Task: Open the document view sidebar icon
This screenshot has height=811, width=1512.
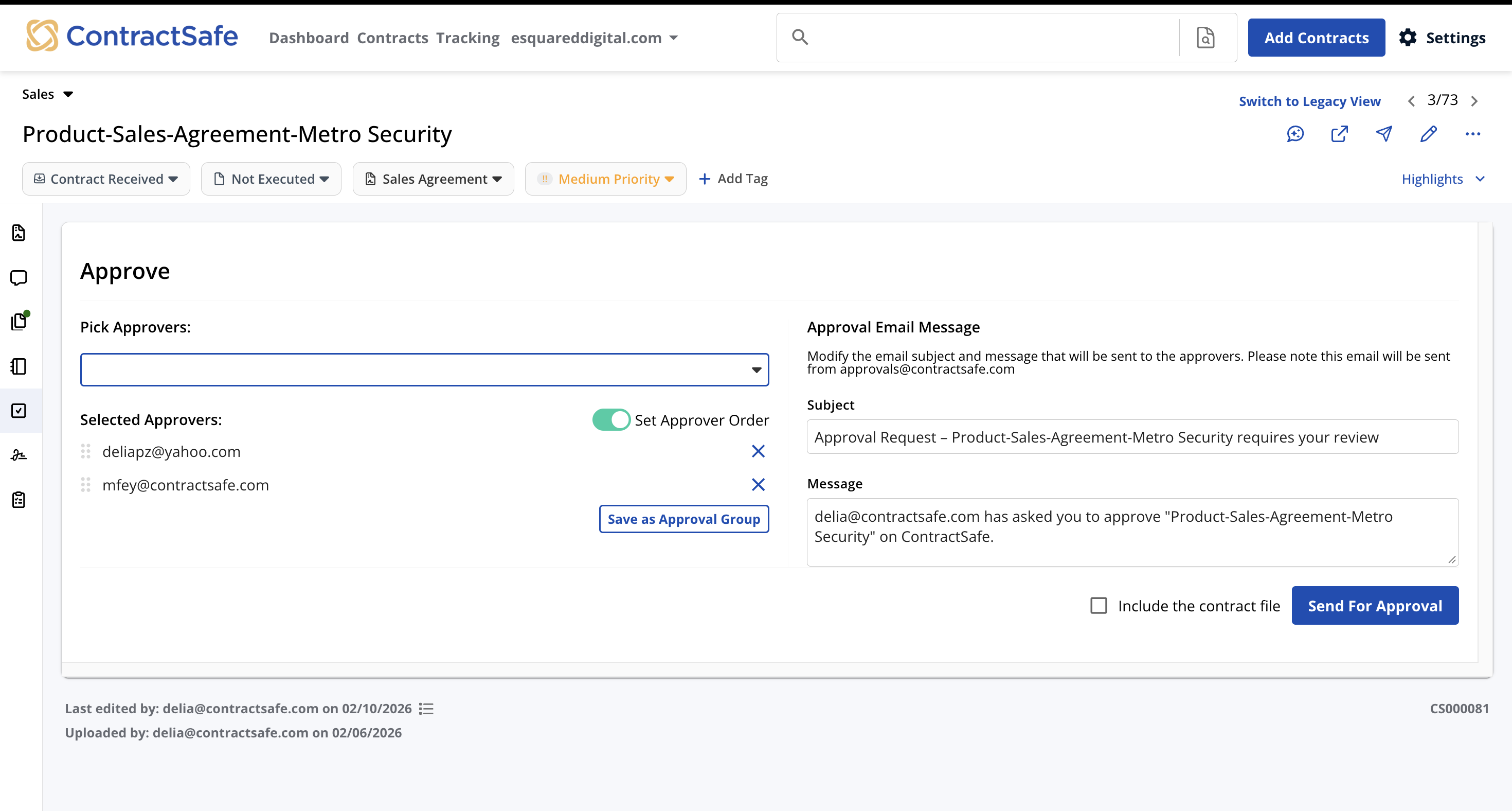Action: point(19,233)
